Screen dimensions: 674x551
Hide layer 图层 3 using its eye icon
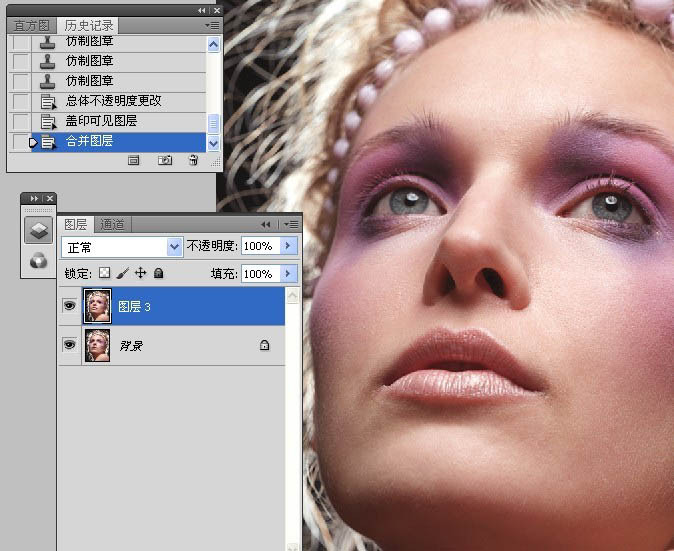click(70, 307)
